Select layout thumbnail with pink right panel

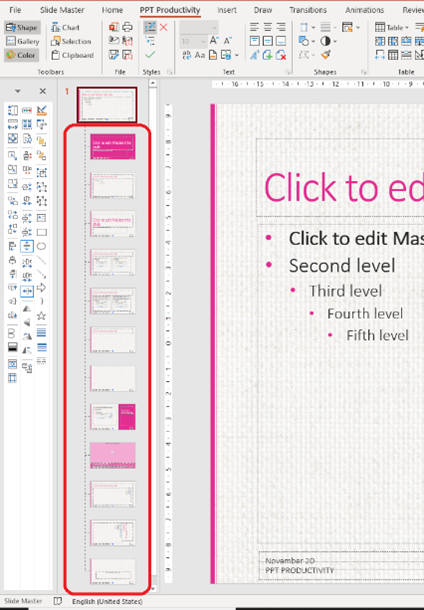[113, 417]
